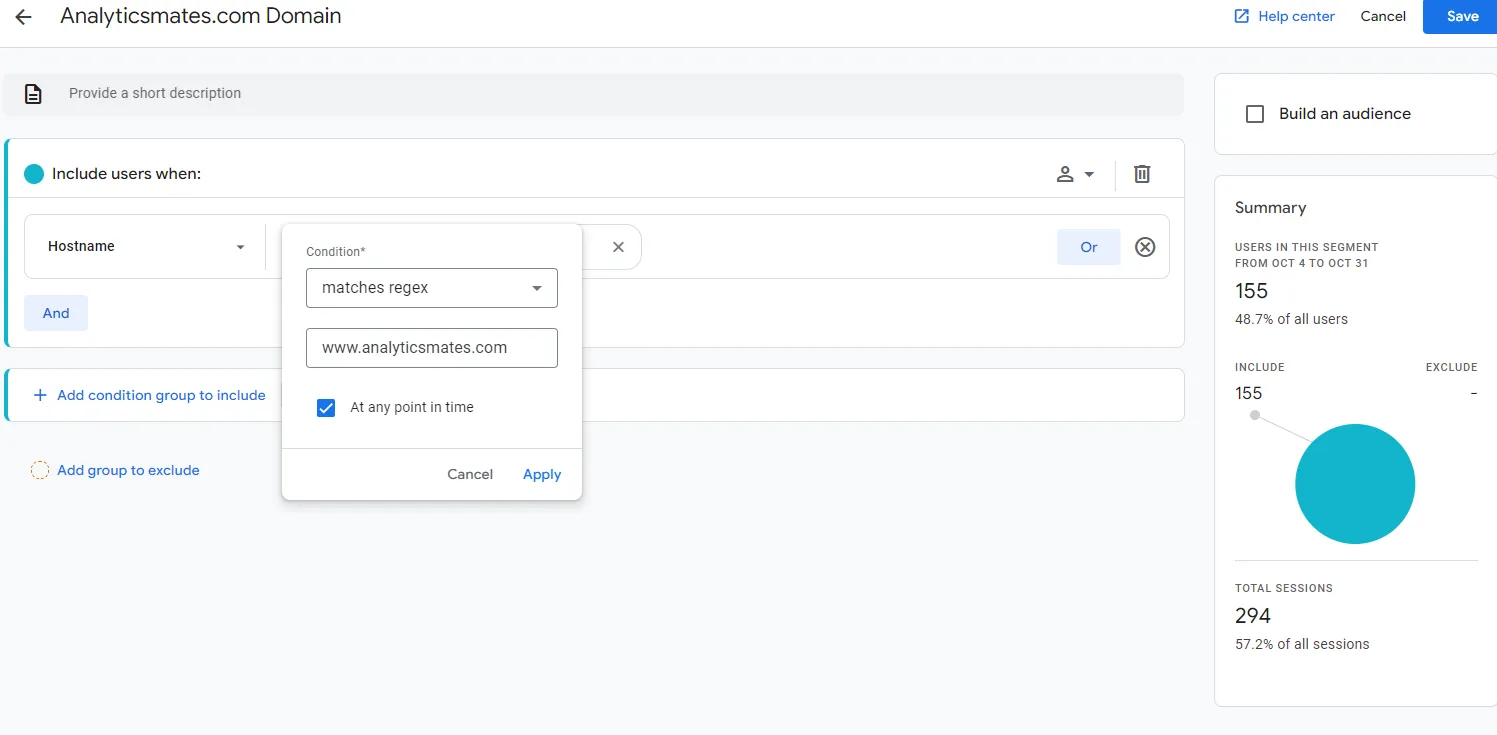Click the Summary heading

[1270, 208]
